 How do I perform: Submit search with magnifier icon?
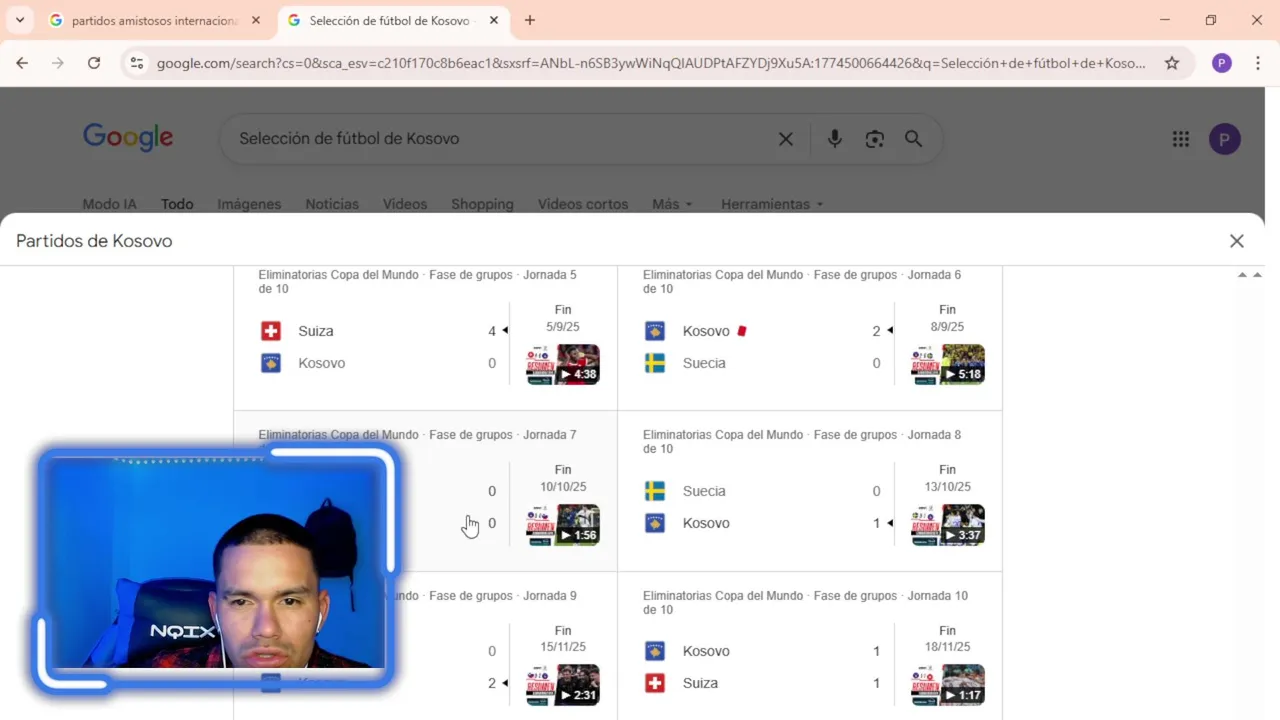pos(914,139)
